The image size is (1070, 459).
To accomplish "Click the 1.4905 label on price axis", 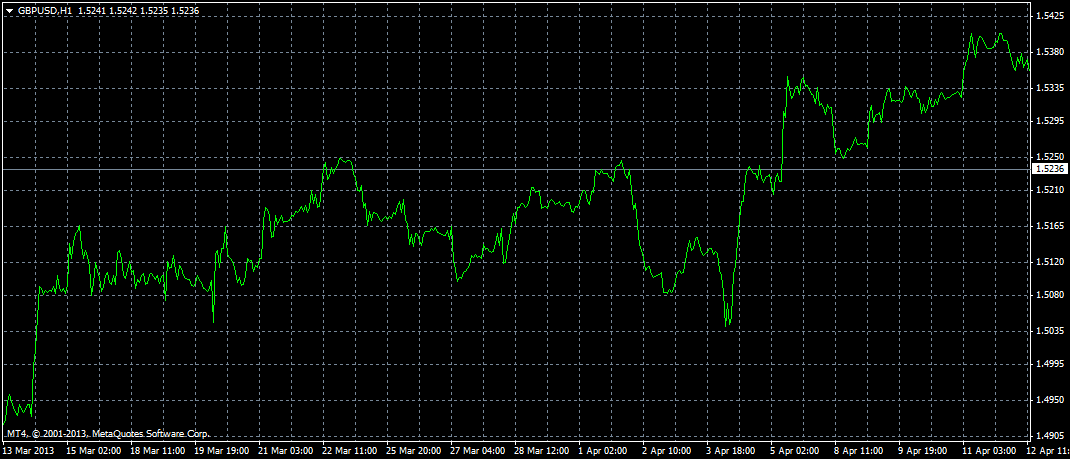I will (1049, 436).
